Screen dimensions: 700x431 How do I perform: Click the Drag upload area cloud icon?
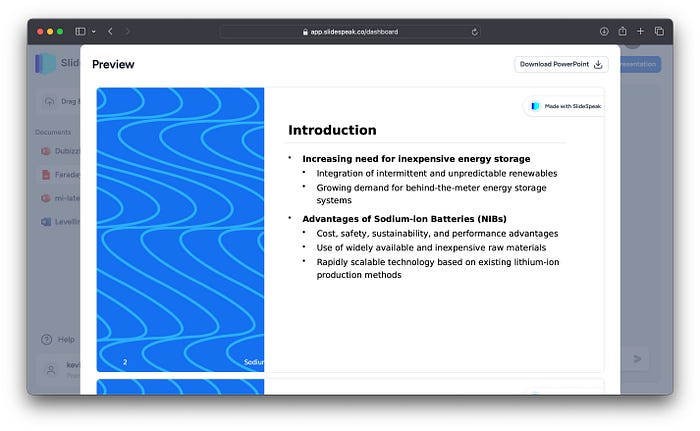click(50, 101)
